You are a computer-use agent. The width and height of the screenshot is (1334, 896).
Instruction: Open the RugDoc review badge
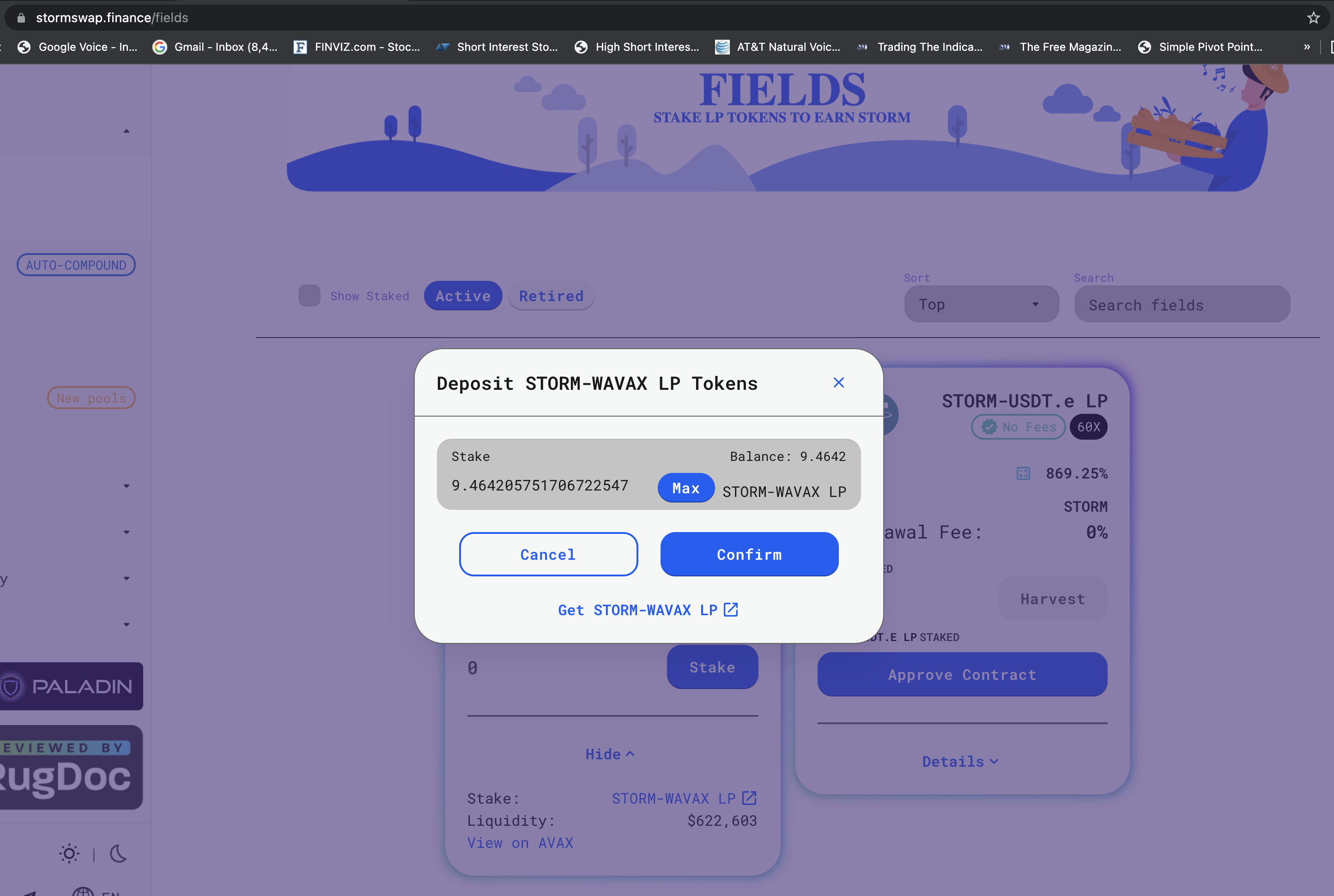click(x=71, y=768)
